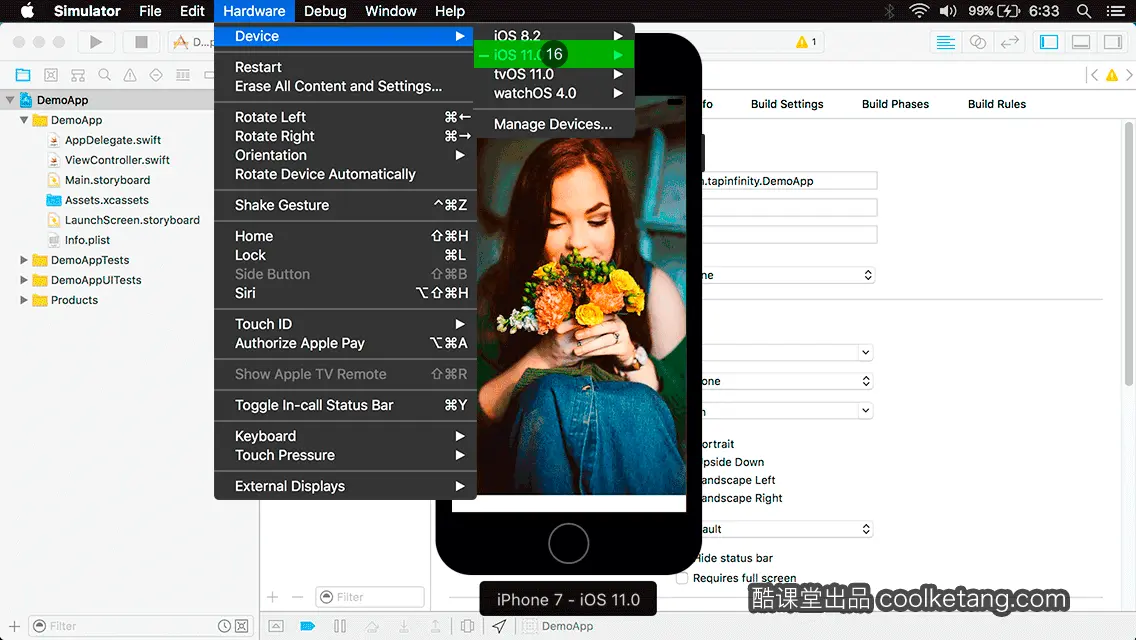Click the Wi-Fi status icon
The height and width of the screenshot is (640, 1136).
pos(919,11)
